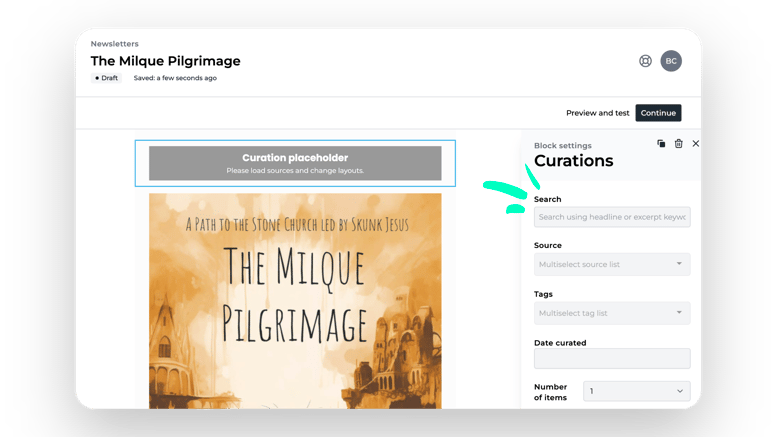Open the help lifebuoy icon
Screen dimensions: 777x437
645,61
